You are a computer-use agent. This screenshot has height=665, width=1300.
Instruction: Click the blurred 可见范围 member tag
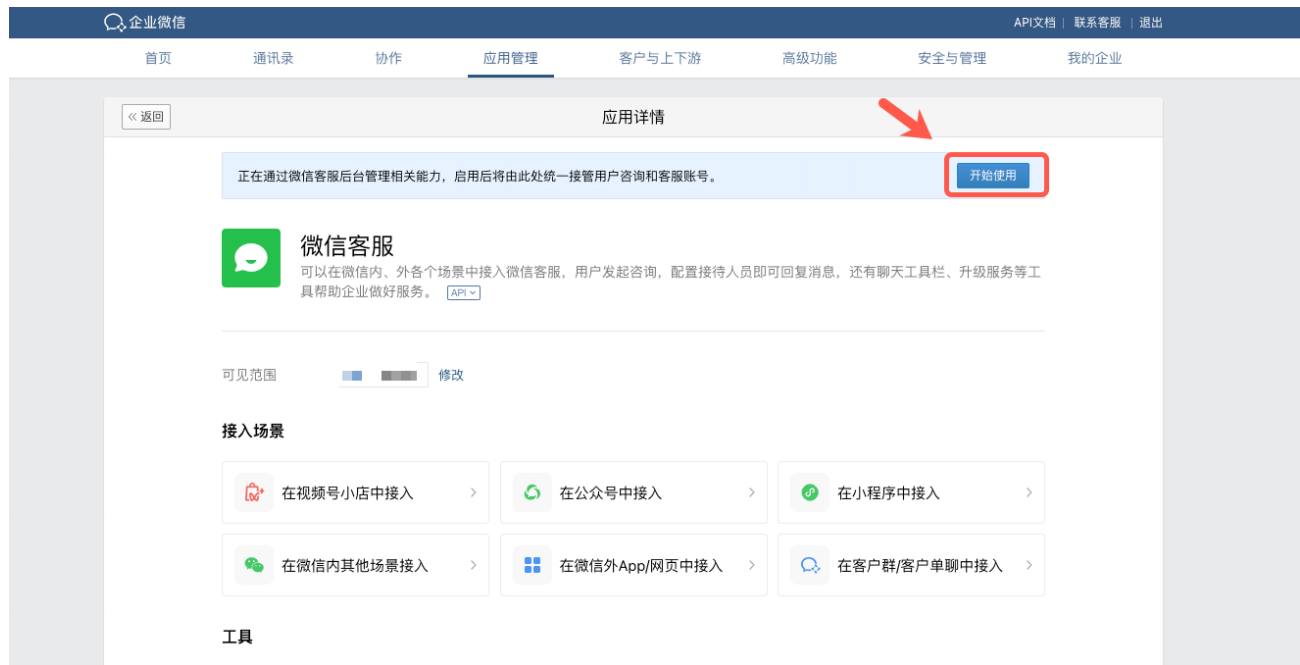coord(383,375)
